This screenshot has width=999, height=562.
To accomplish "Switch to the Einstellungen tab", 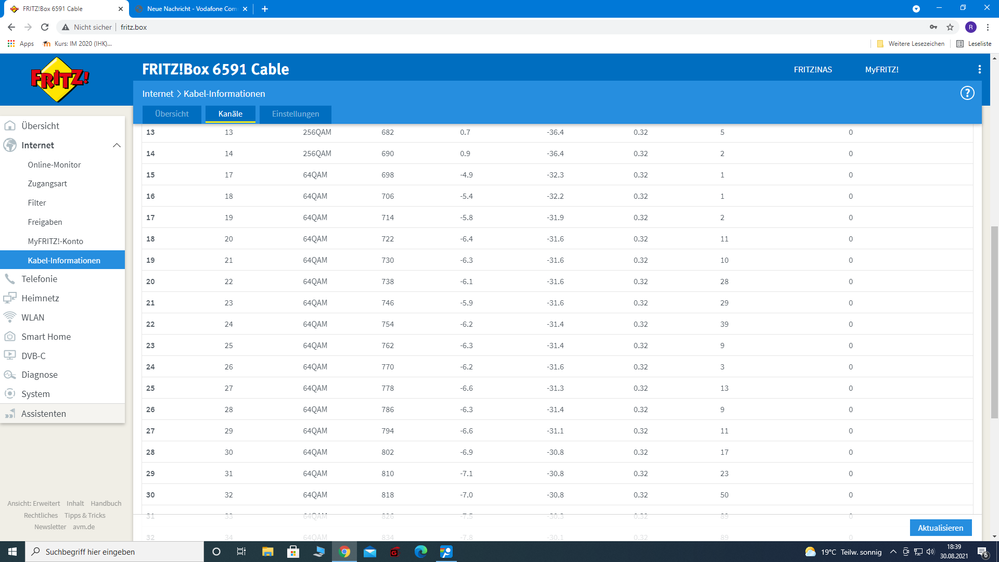I will coord(296,114).
